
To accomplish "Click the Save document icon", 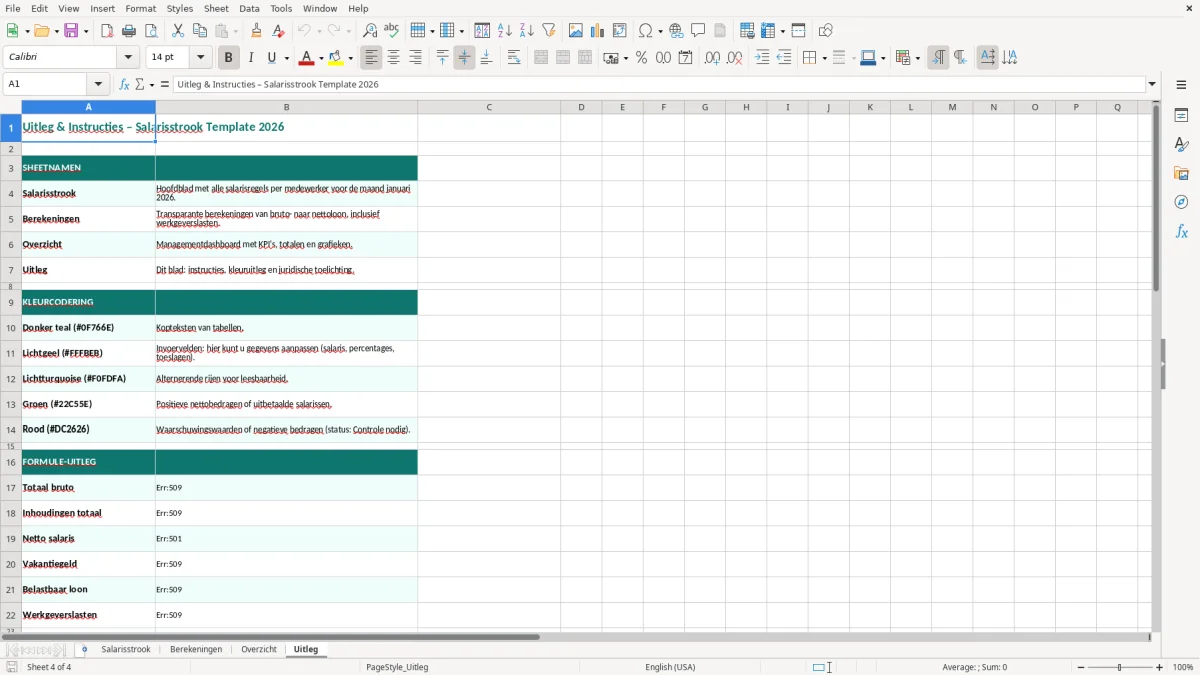I will (x=71, y=31).
